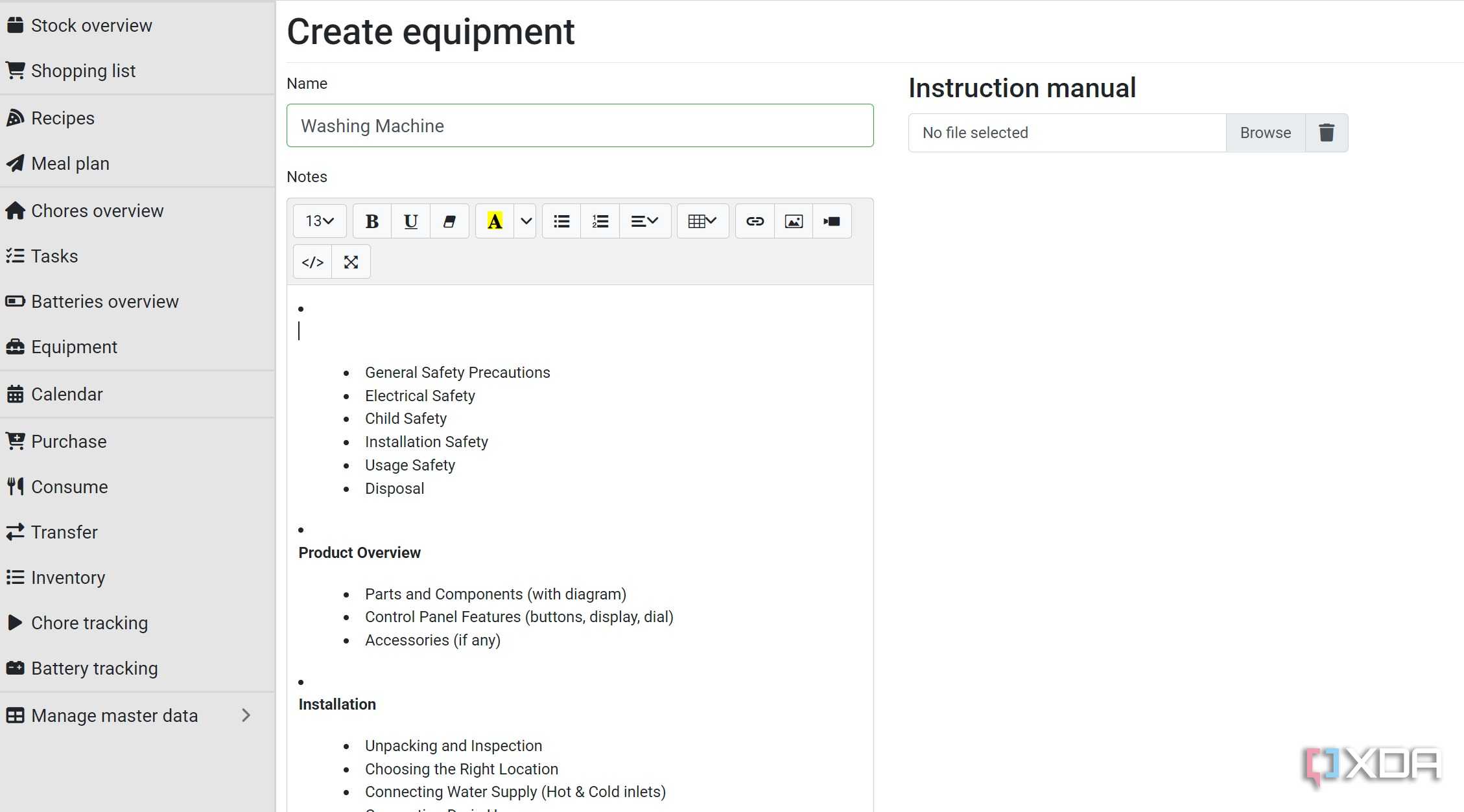Viewport: 1464px width, 812px height.
Task: Insert a hyperlink with link icon
Action: click(755, 222)
